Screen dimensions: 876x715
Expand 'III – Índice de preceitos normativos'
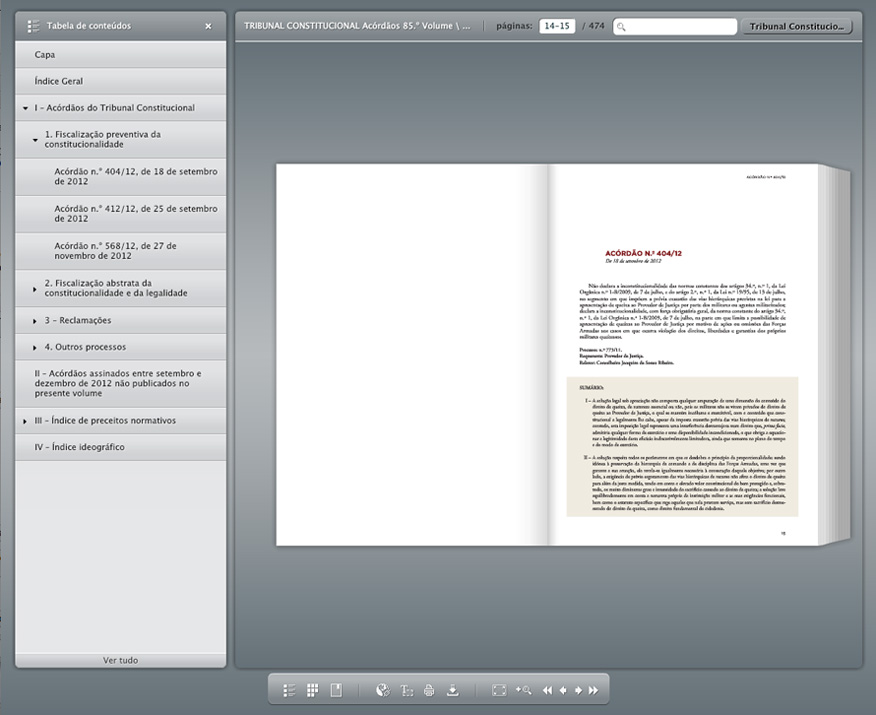point(25,421)
